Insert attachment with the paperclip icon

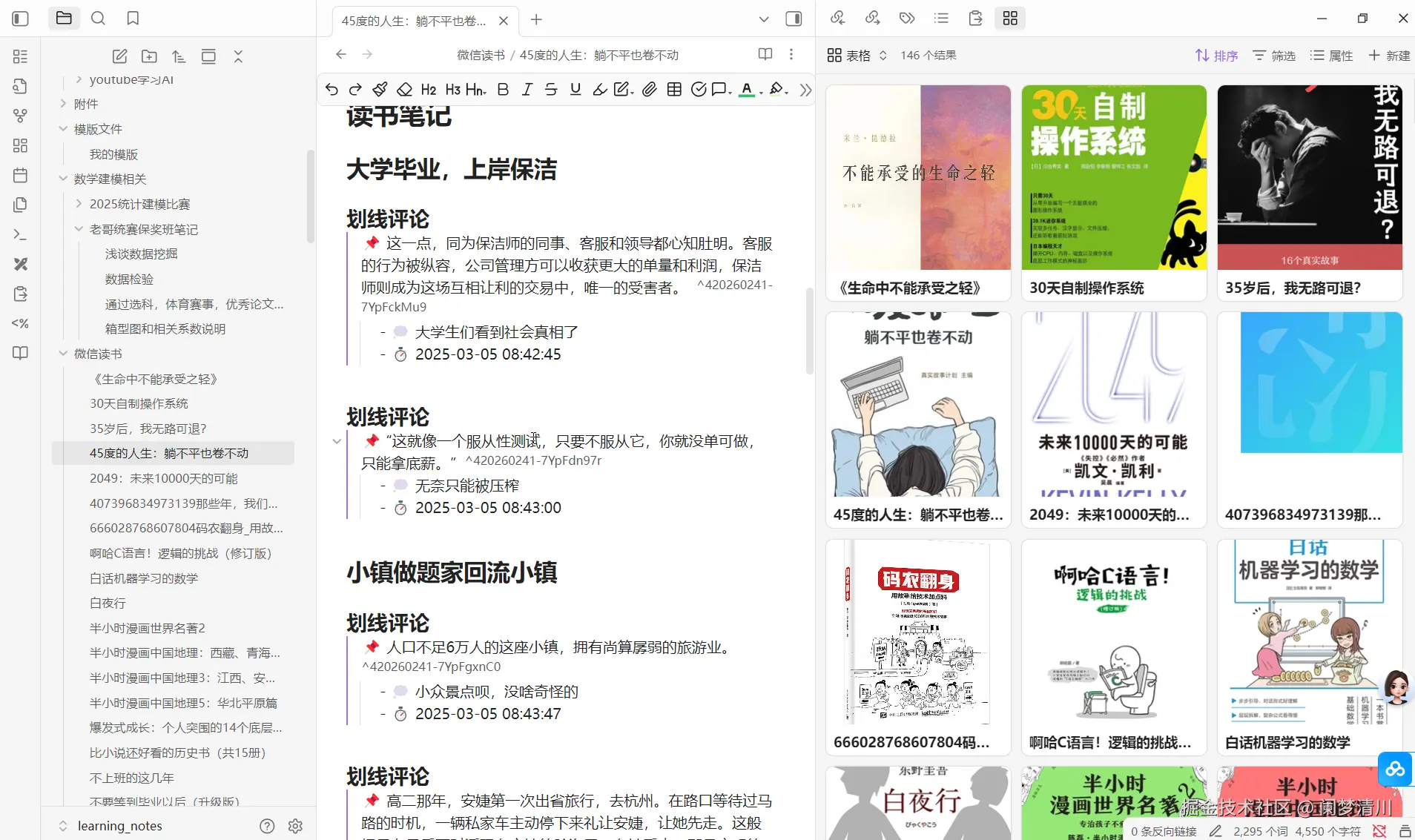[x=650, y=90]
